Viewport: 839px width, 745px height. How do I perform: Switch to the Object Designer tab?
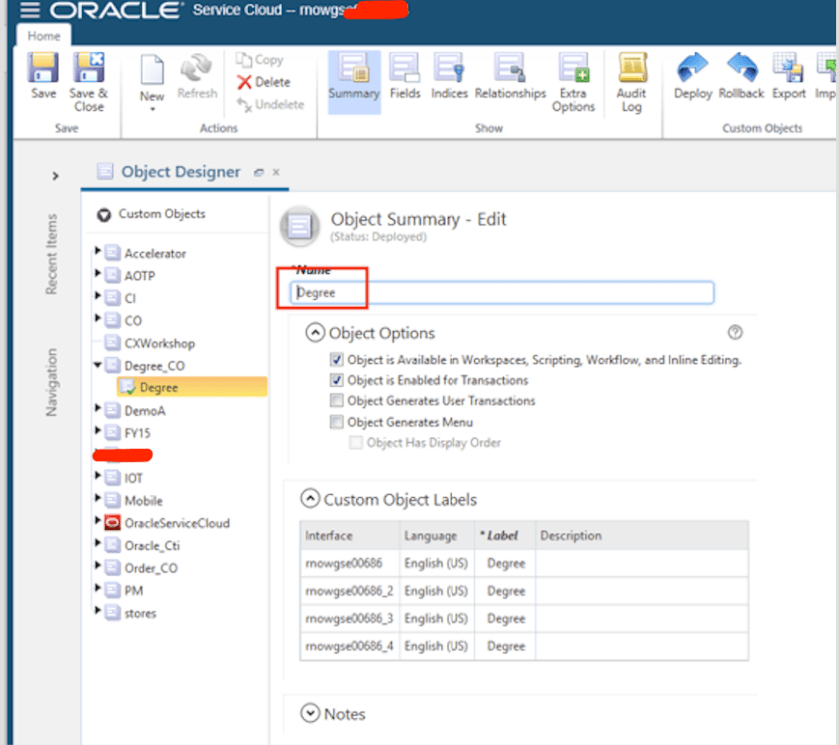coord(180,172)
